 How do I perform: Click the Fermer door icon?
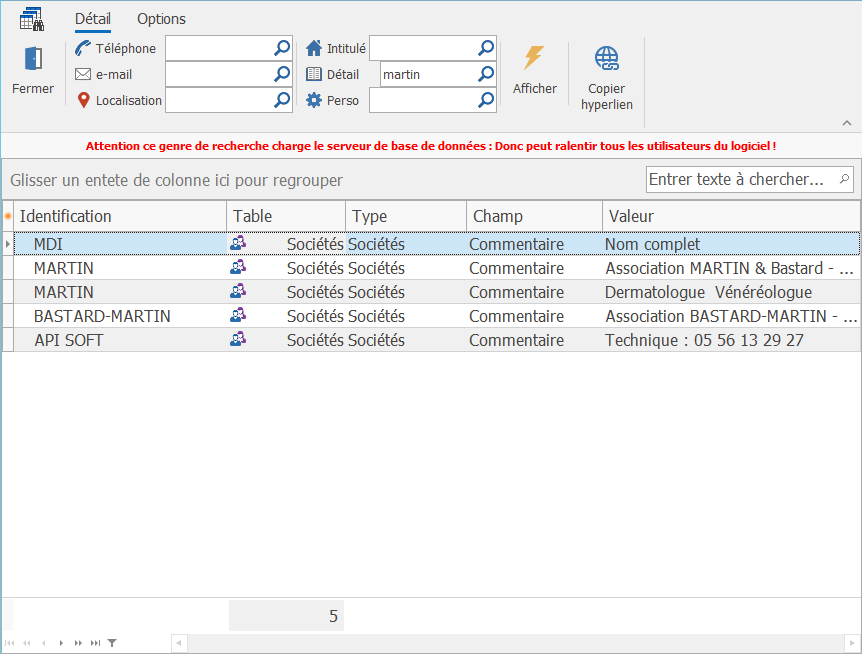point(33,59)
